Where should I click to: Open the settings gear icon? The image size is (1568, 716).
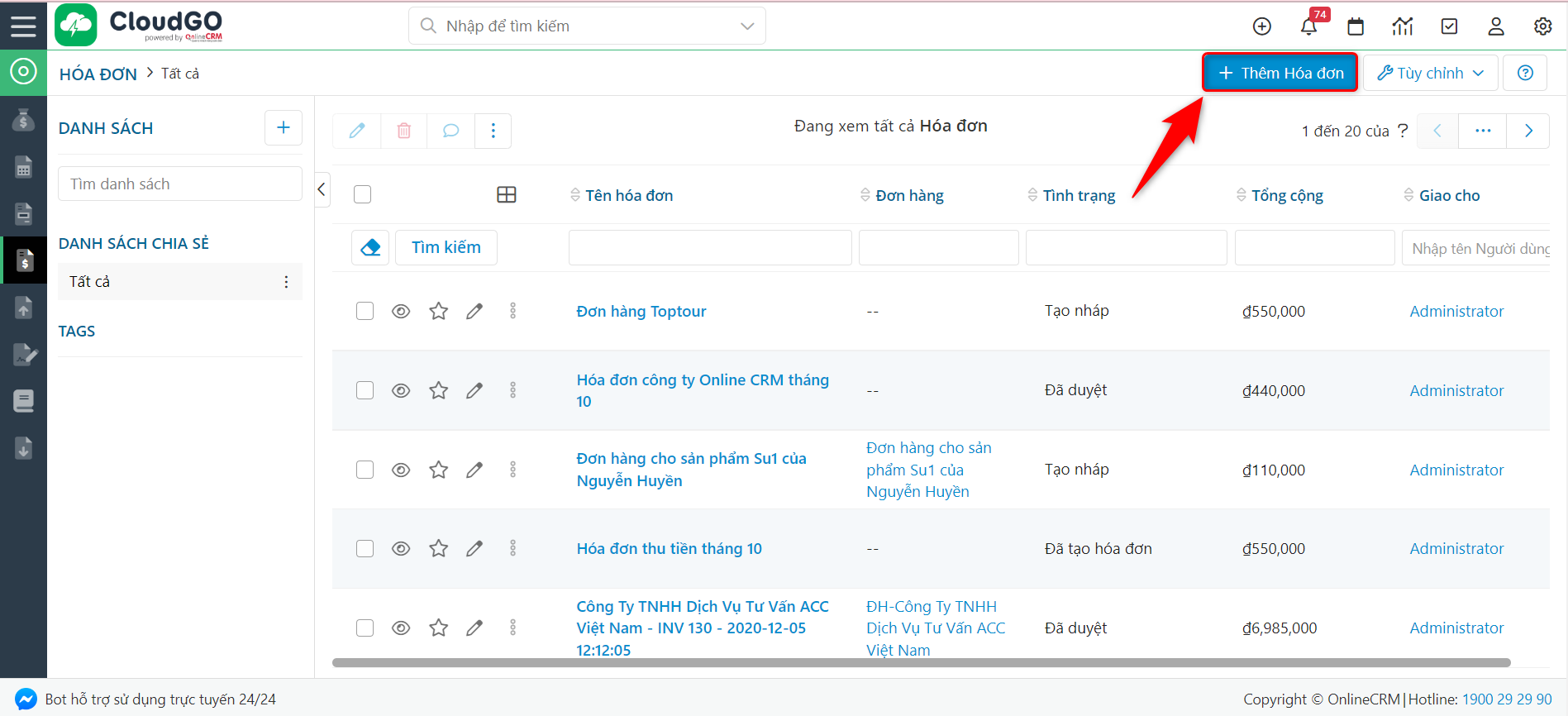(x=1542, y=26)
